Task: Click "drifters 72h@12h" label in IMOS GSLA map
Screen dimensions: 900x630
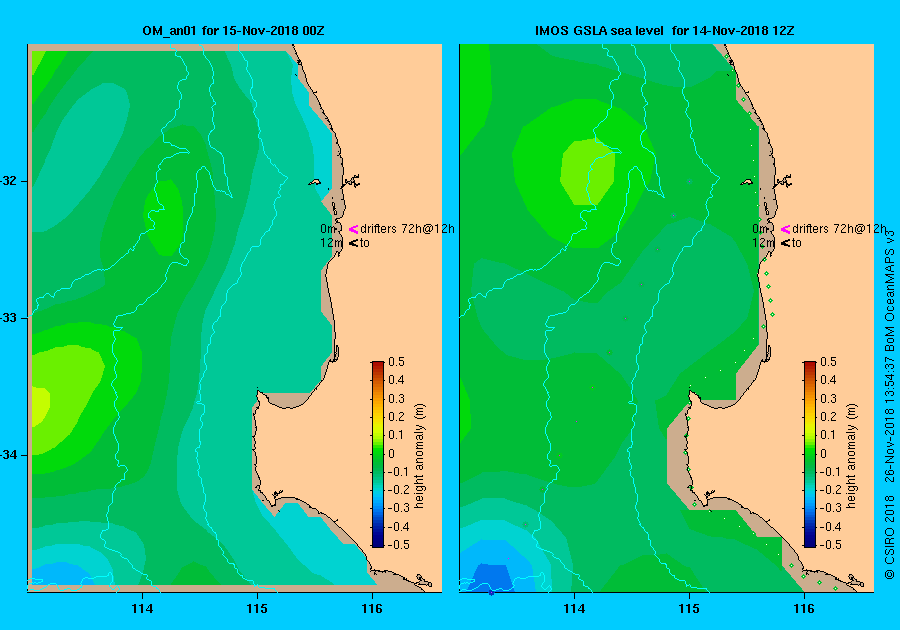Action: [x=839, y=229]
